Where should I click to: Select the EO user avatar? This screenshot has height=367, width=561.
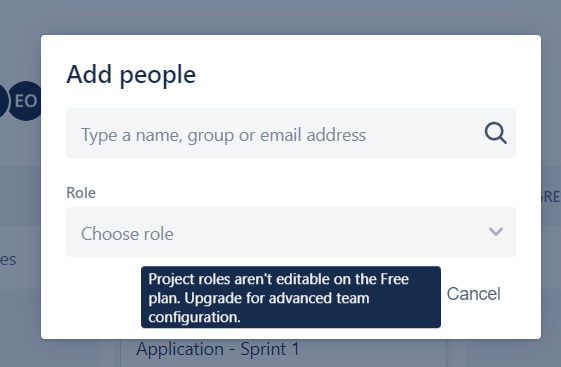24,101
